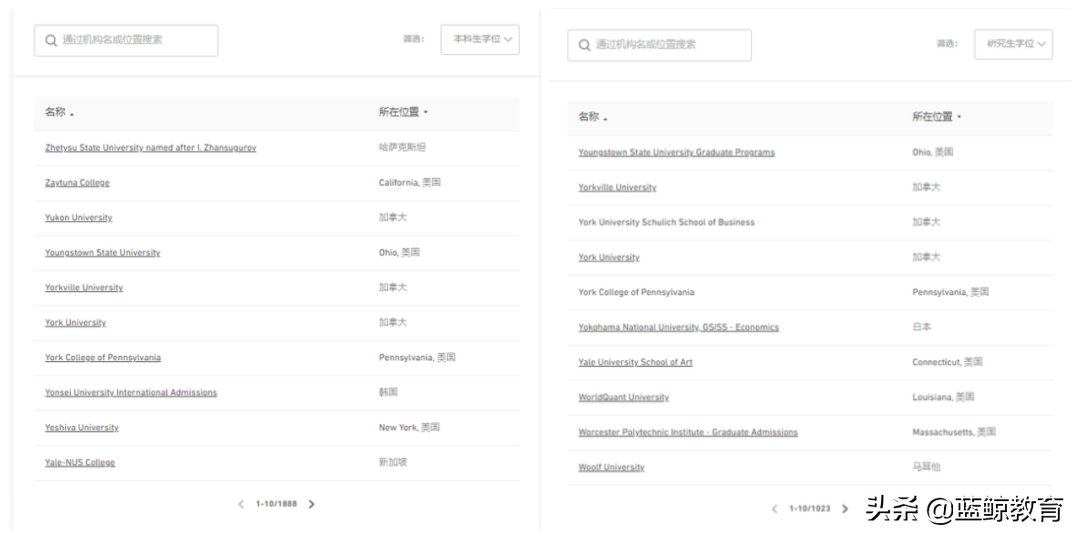Viewport: 1080px width, 539px height.
Task: Open Youngstown State University Graduate Programs link
Action: (676, 153)
